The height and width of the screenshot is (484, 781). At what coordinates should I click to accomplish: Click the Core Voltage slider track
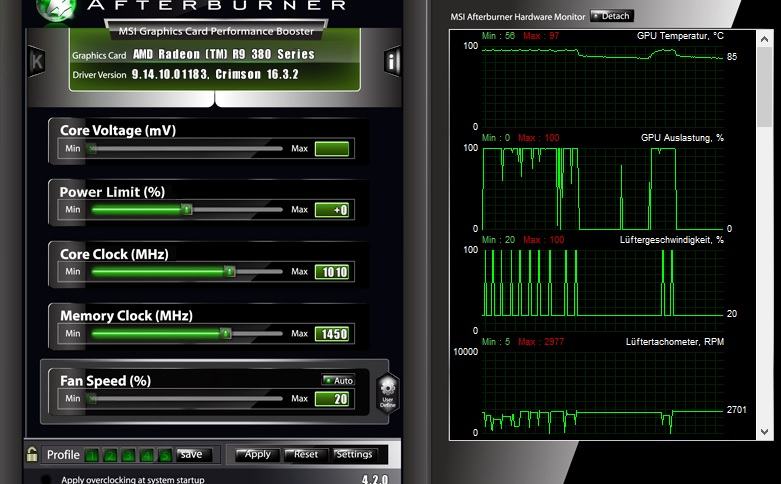[x=187, y=148]
